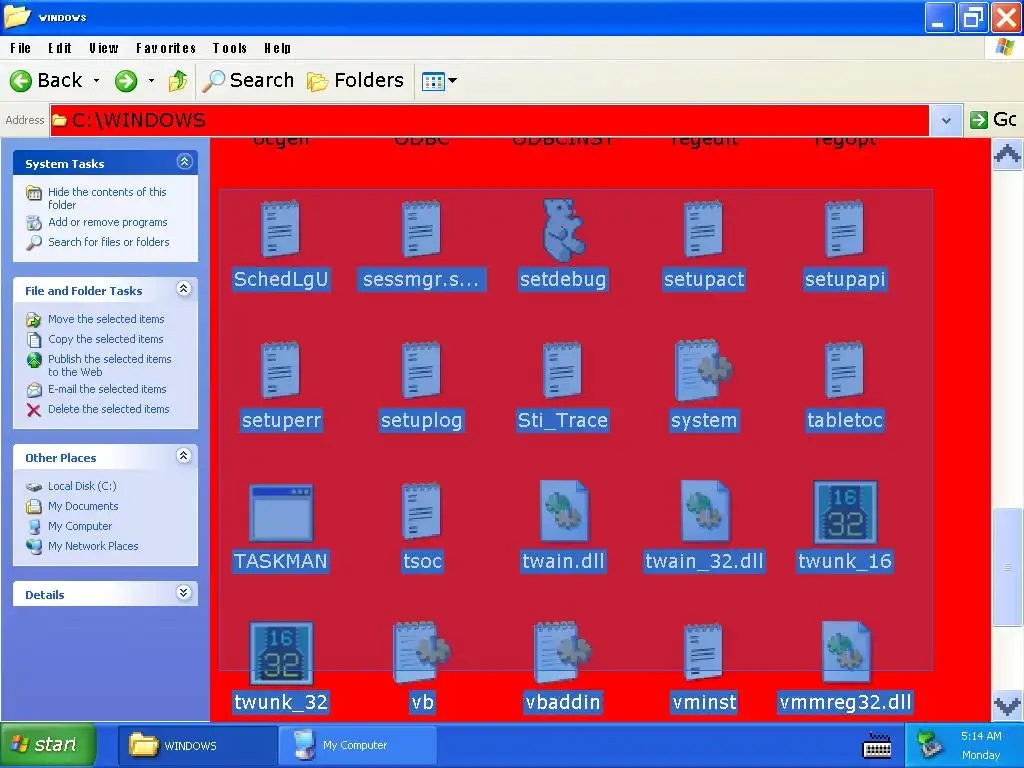Click Publish the selected items to Web
Image resolution: width=1024 pixels, height=768 pixels.
[x=109, y=365]
